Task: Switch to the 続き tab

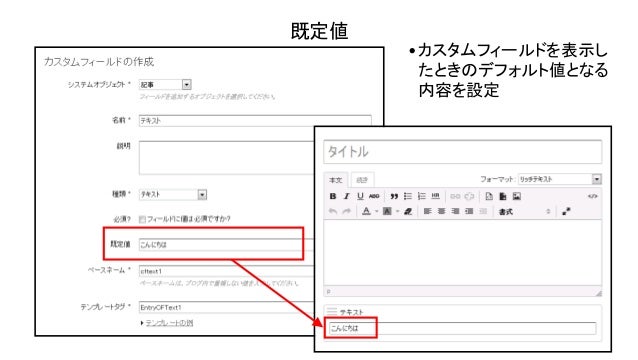Action: point(362,180)
